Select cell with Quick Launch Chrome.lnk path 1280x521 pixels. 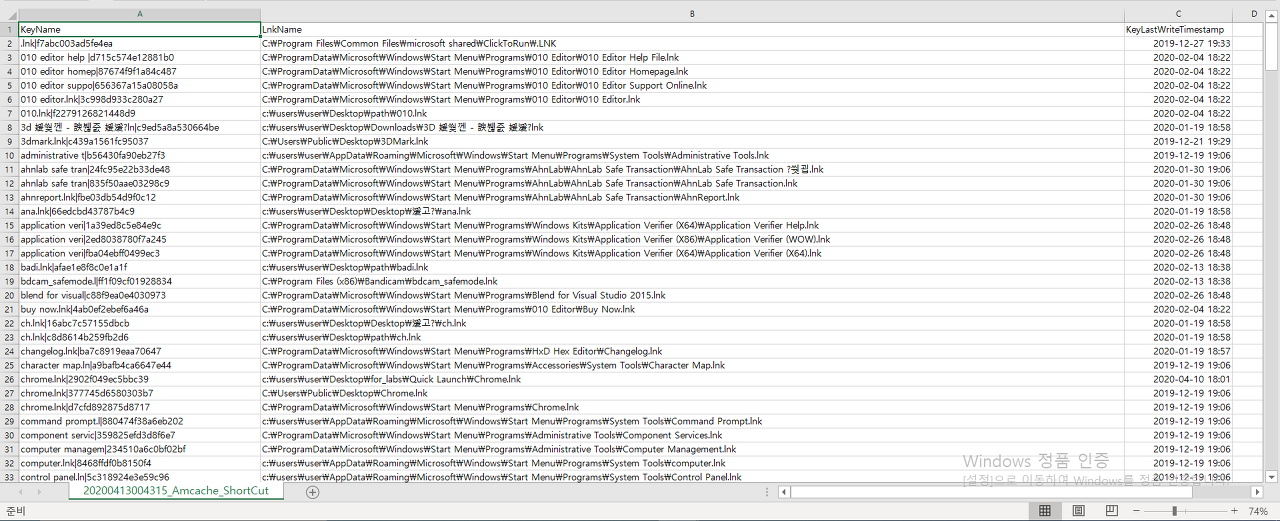(692, 380)
